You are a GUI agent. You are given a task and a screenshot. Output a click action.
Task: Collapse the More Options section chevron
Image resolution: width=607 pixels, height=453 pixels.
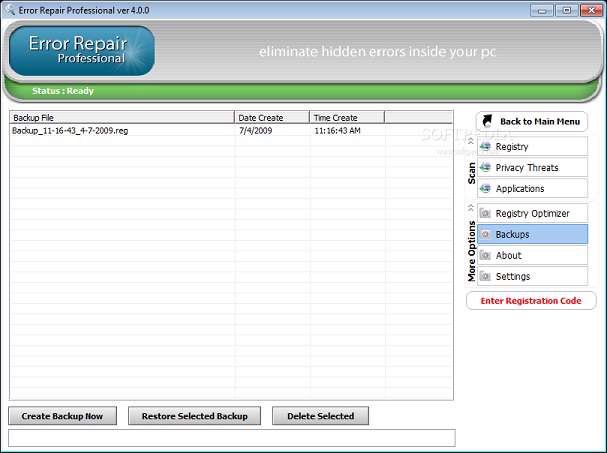point(471,208)
